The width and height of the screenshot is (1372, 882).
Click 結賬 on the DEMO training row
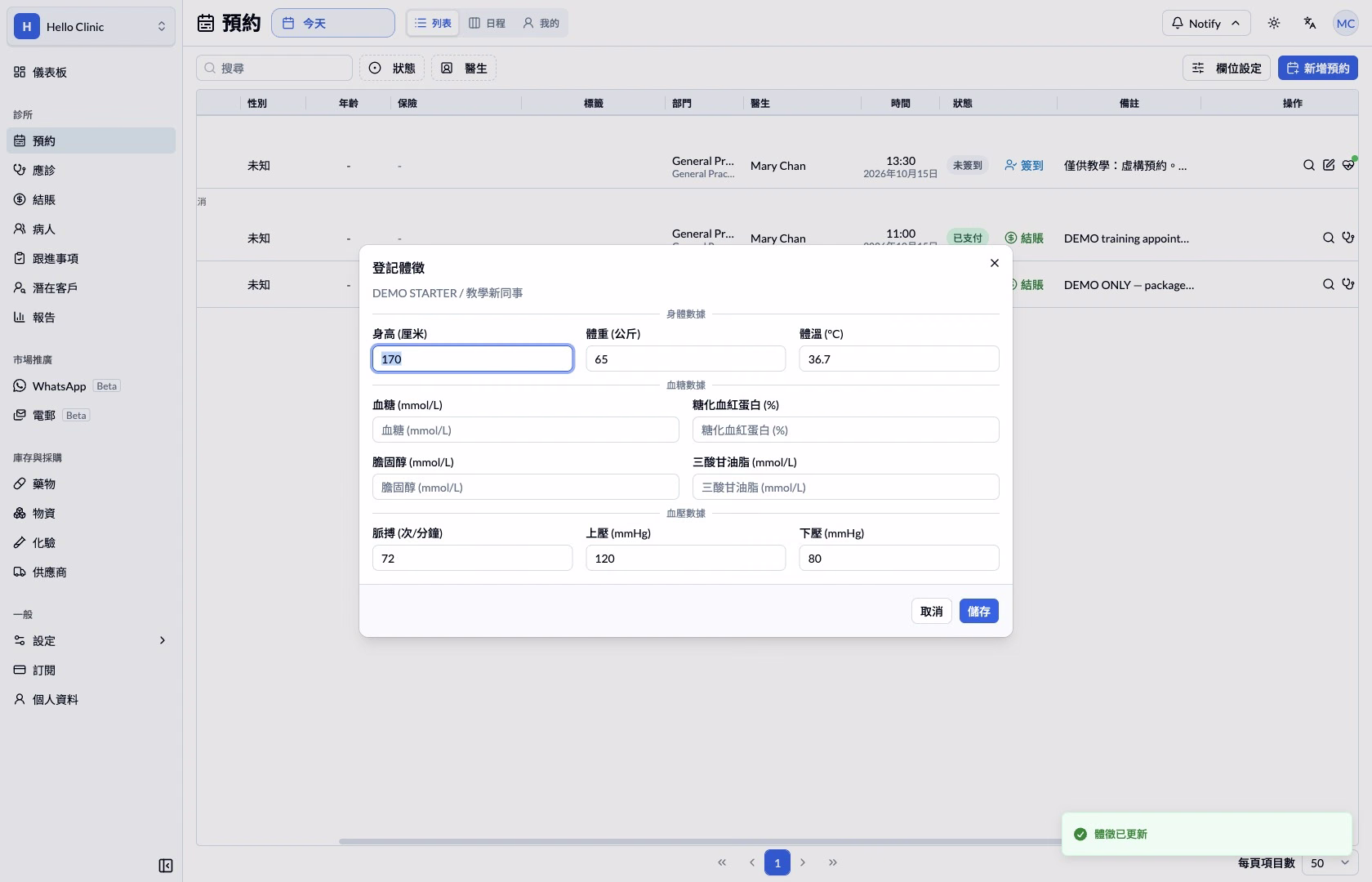(x=1024, y=238)
